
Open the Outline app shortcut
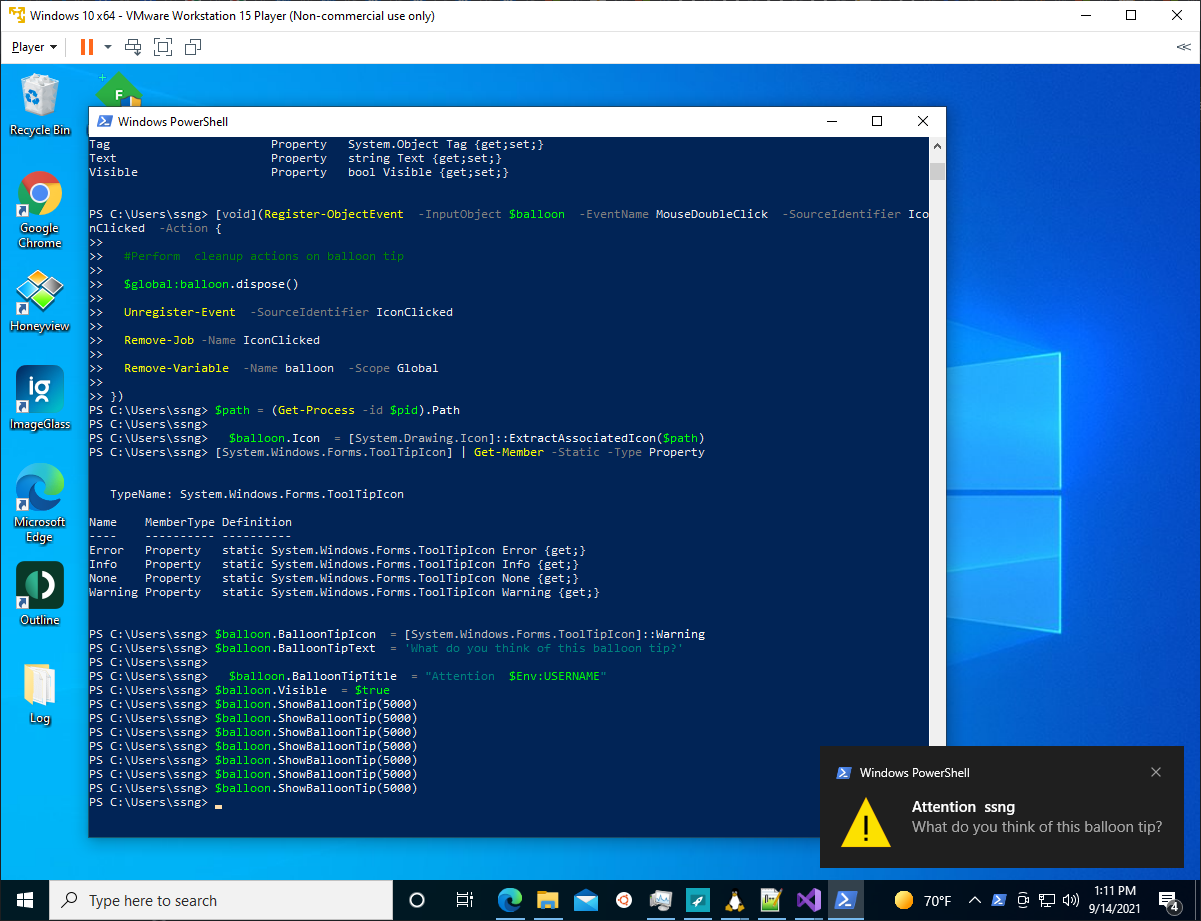tap(39, 585)
